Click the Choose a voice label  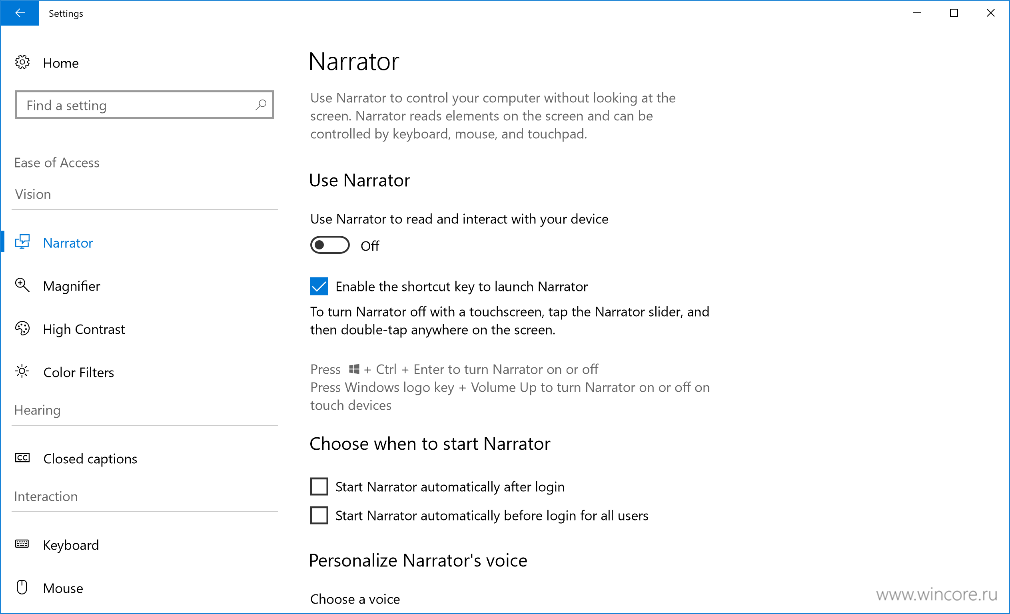point(355,599)
